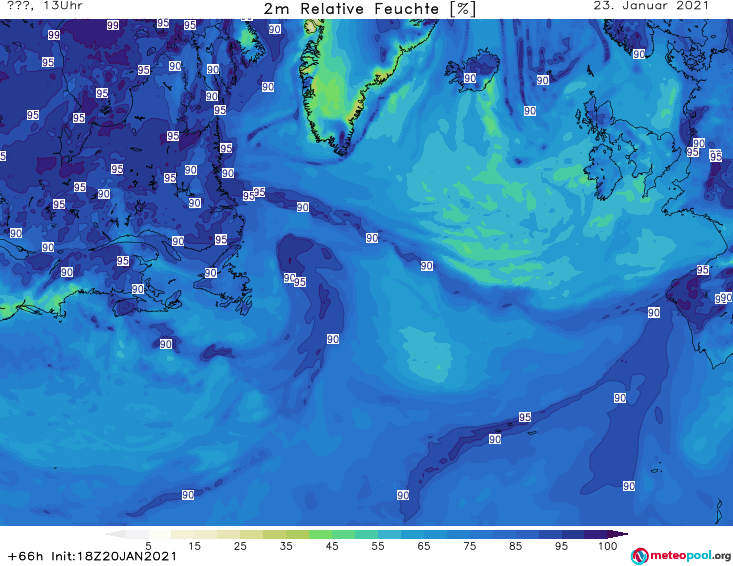
Task: Click the legend value "35"
Action: [x=286, y=546]
